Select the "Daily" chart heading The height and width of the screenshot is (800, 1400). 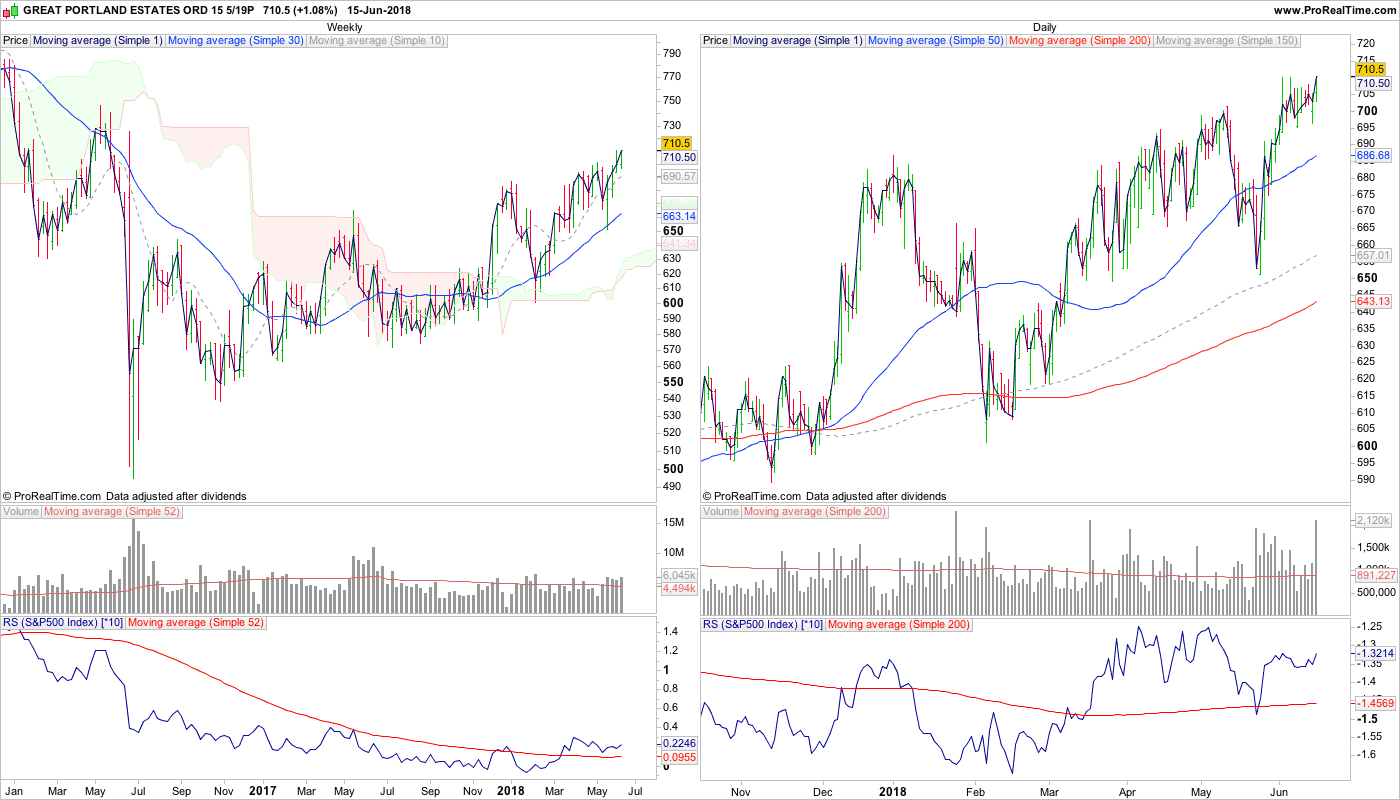(1045, 27)
